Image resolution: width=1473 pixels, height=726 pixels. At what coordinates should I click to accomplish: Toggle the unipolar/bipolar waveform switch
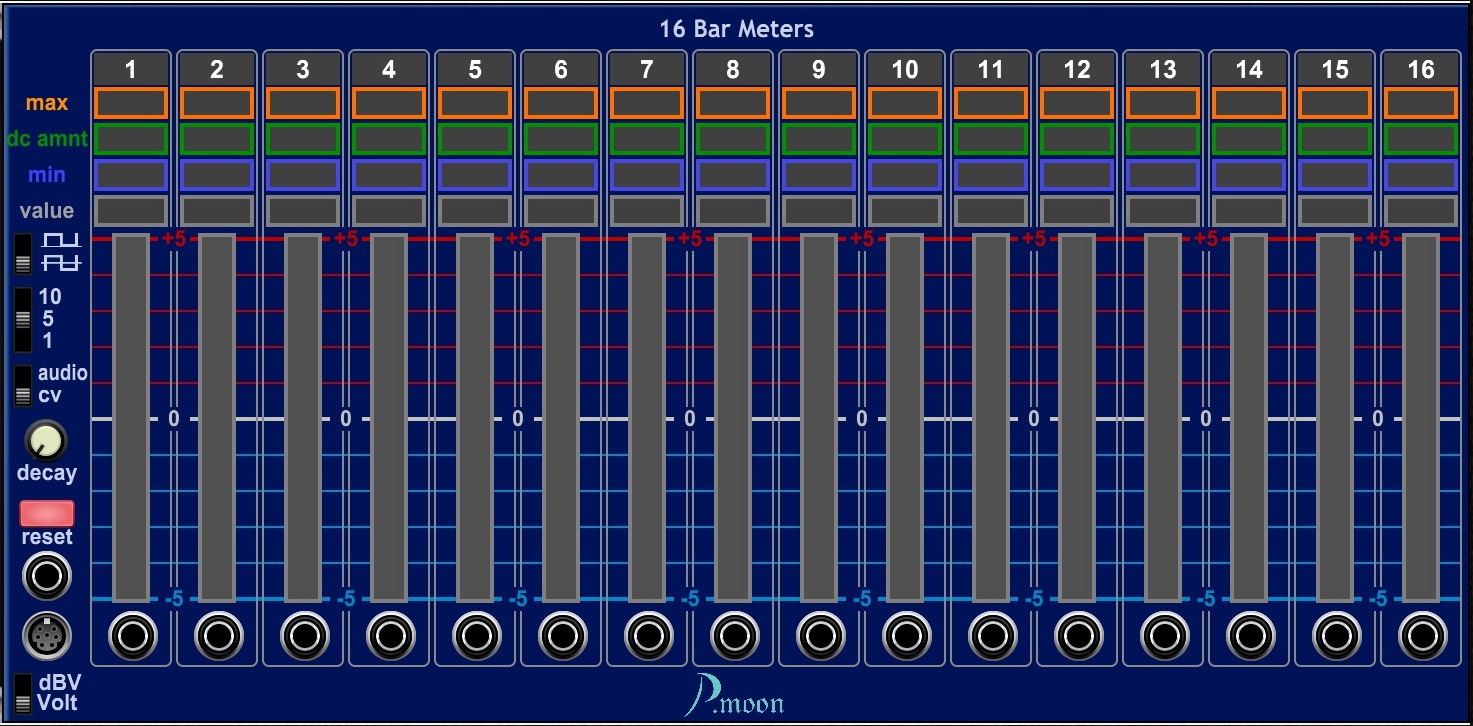[x=23, y=254]
